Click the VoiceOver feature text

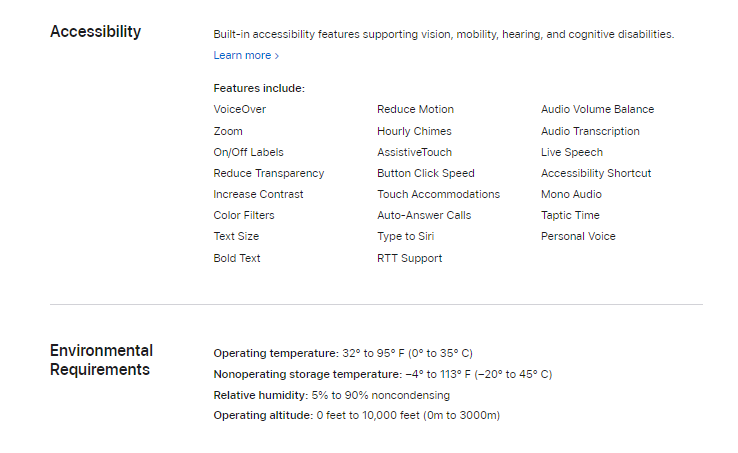point(240,109)
